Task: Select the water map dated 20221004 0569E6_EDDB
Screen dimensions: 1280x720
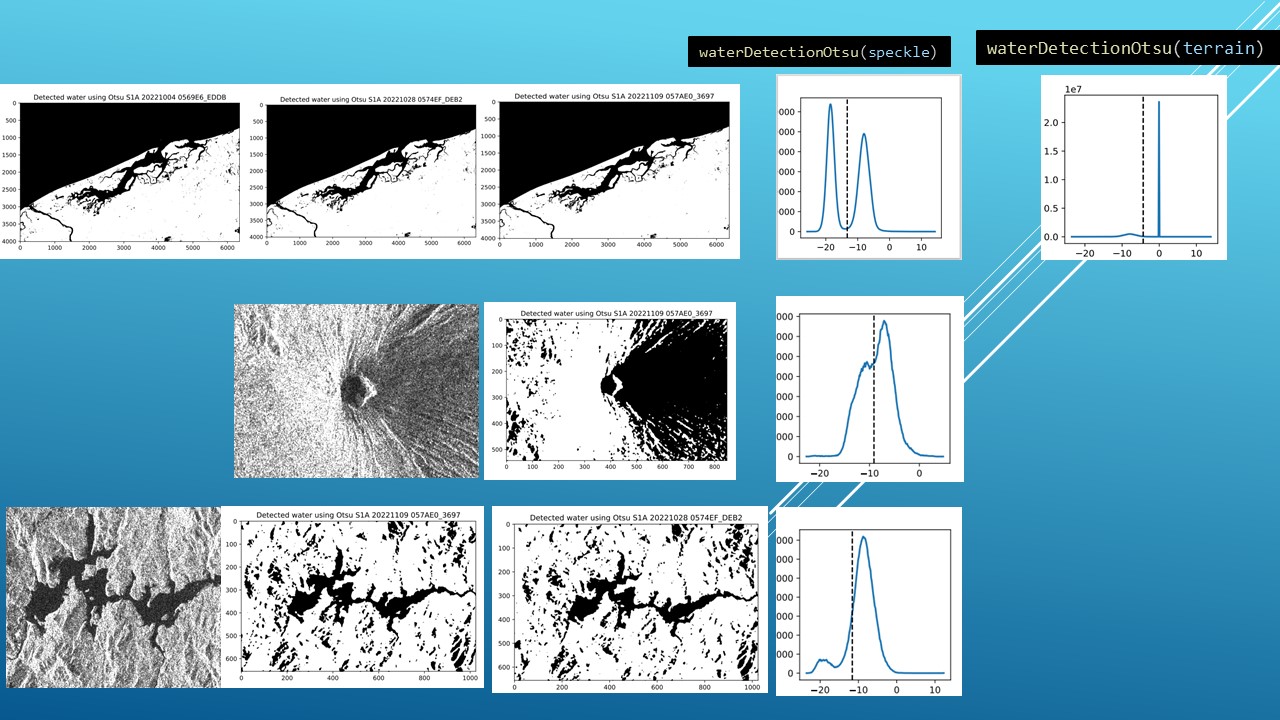Action: pyautogui.click(x=129, y=170)
